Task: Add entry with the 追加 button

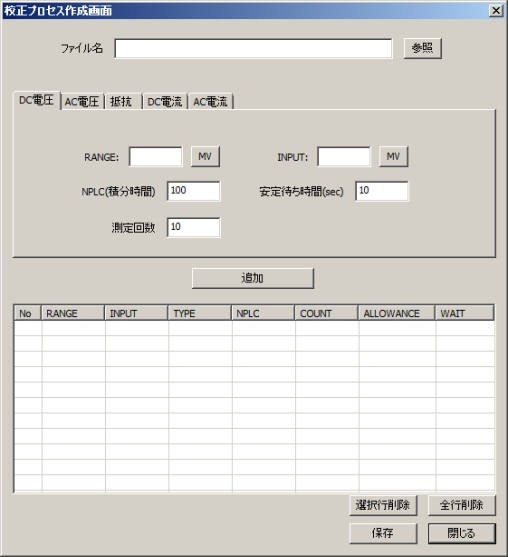Action: [x=253, y=278]
